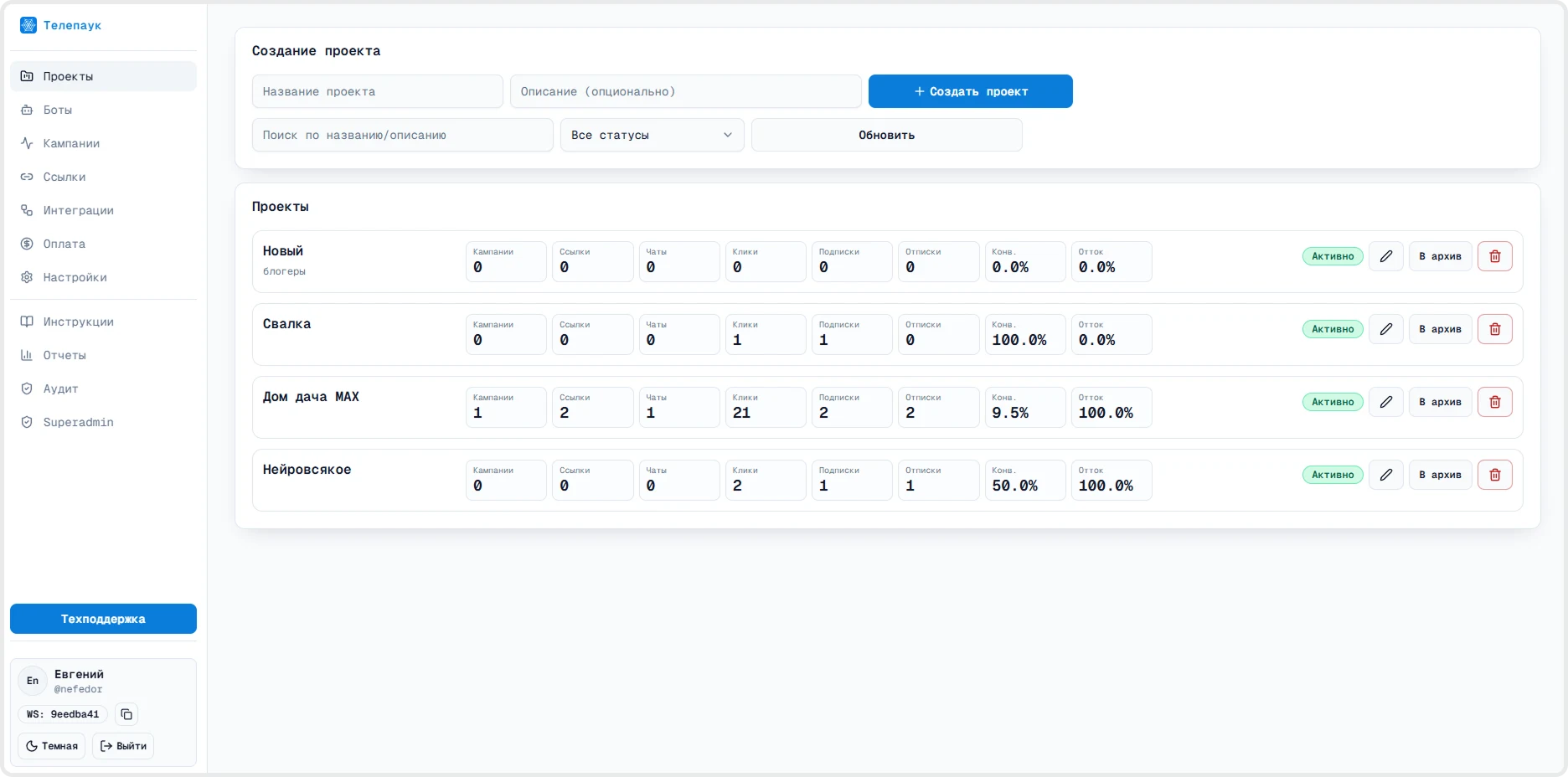Viewport: 1568px width, 777px height.
Task: Open the Ссылки sidebar item
Action: coord(103,177)
